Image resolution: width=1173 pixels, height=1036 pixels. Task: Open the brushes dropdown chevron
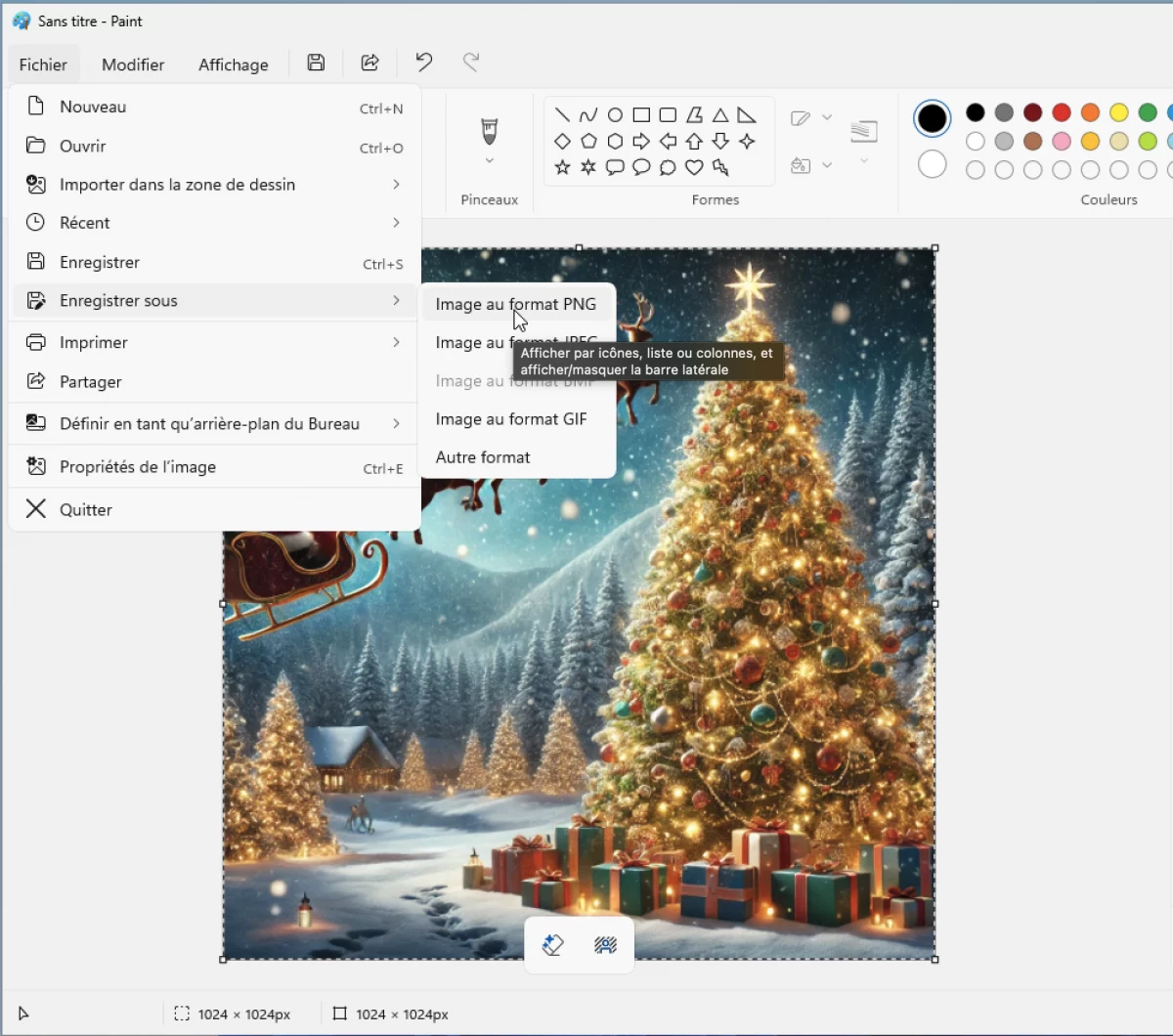pyautogui.click(x=490, y=160)
